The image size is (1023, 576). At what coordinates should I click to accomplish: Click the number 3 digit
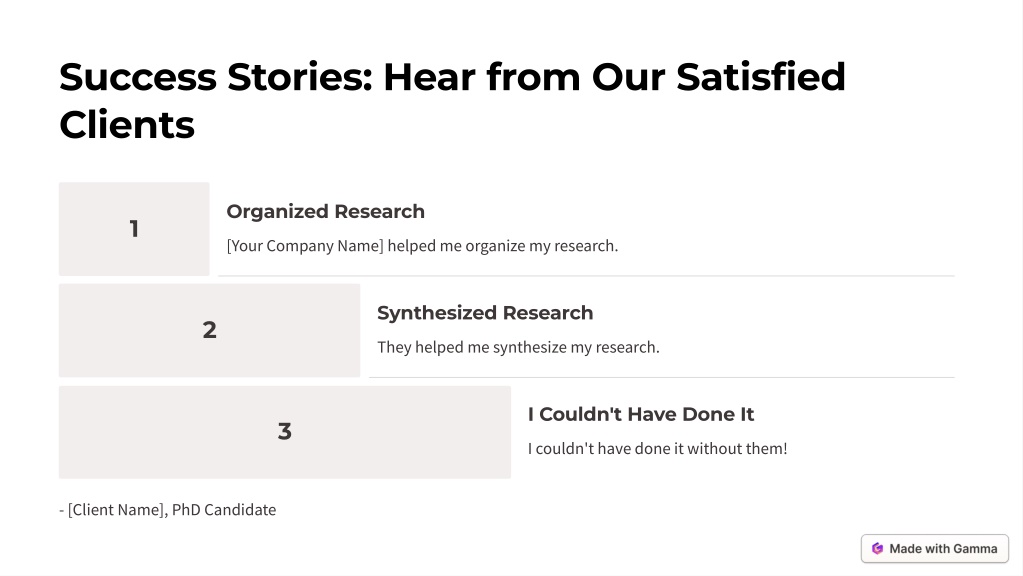pyautogui.click(x=285, y=431)
